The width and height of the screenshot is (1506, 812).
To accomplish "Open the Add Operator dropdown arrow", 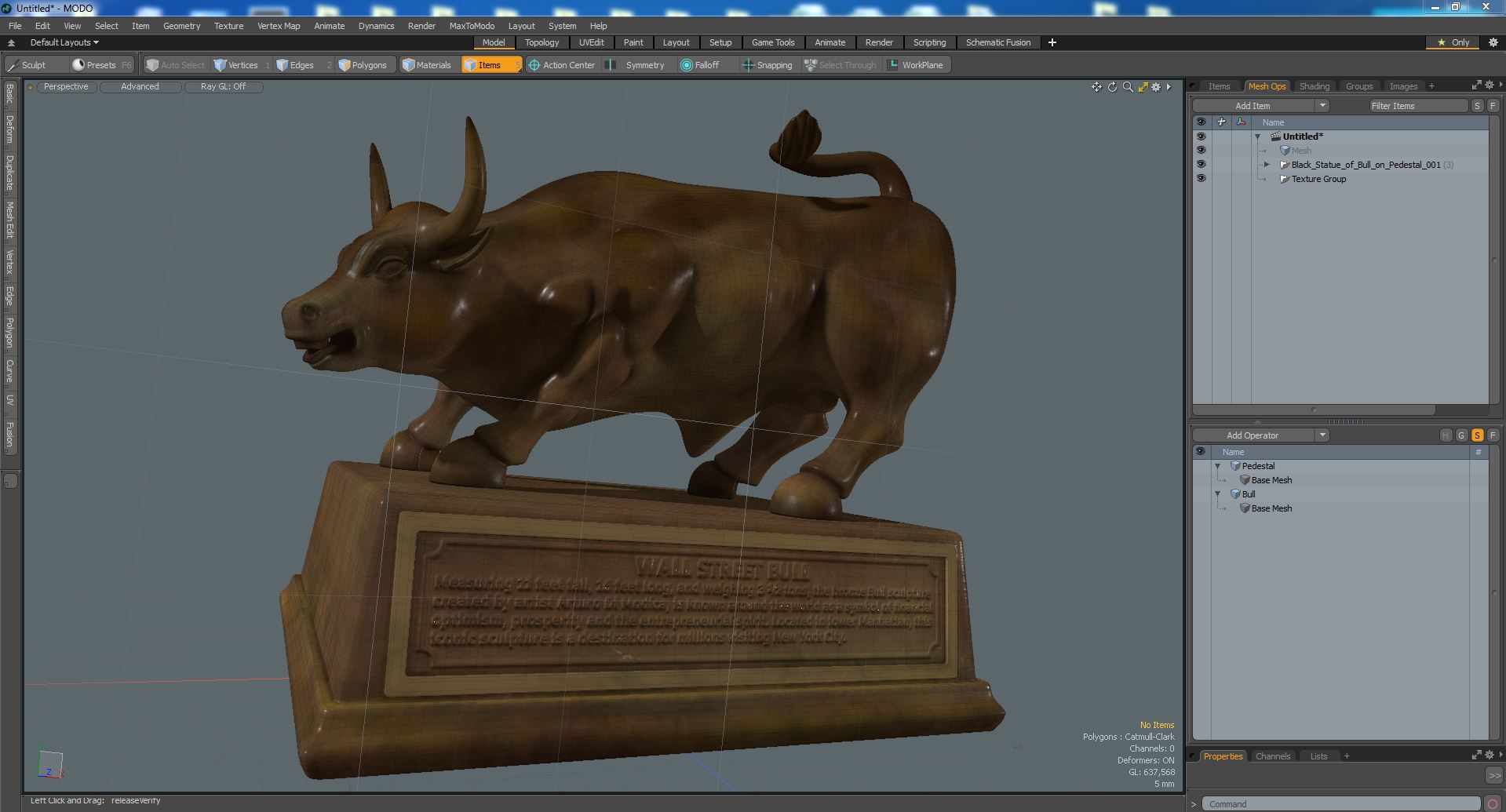I will point(1322,435).
